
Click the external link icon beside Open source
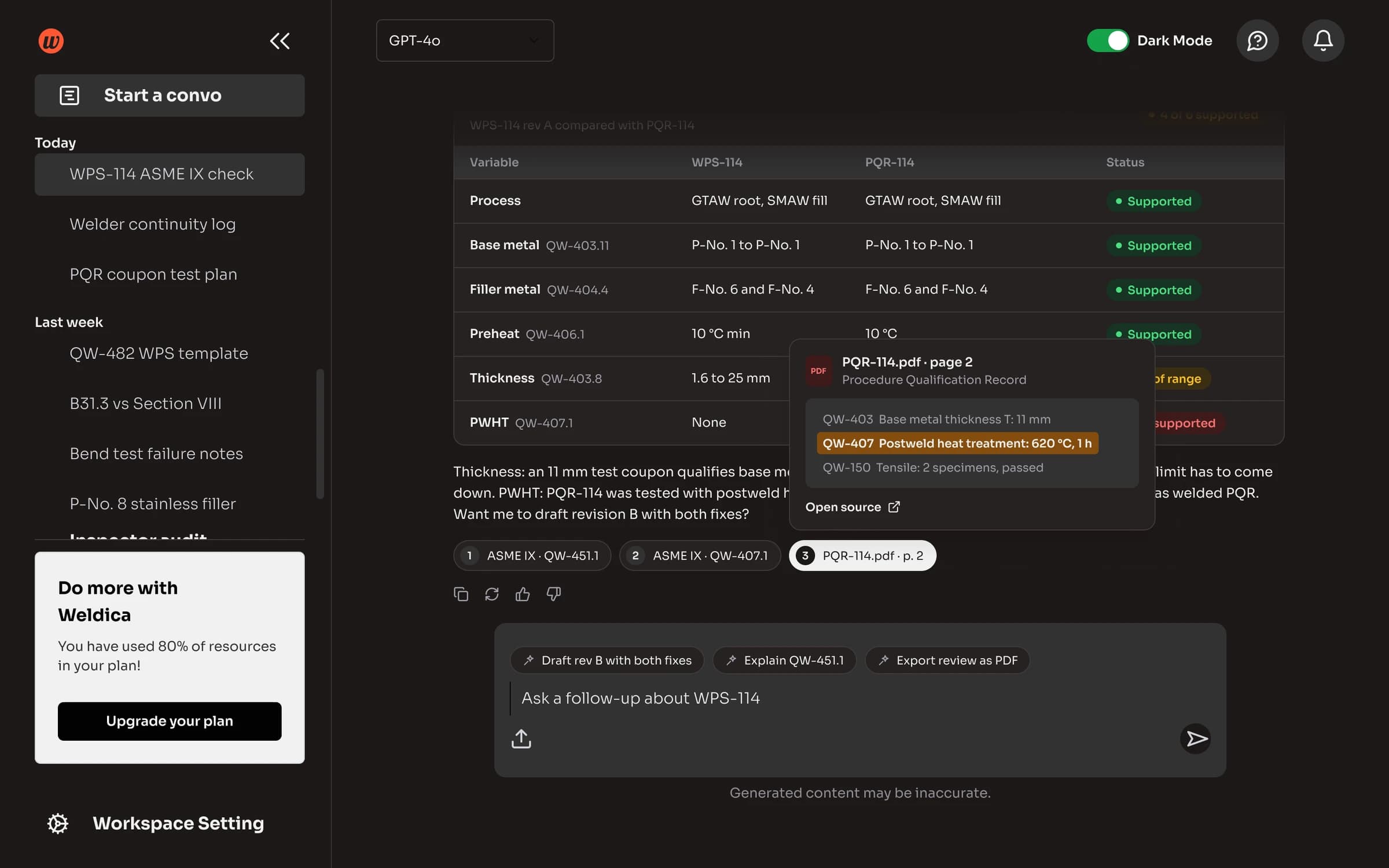click(894, 507)
